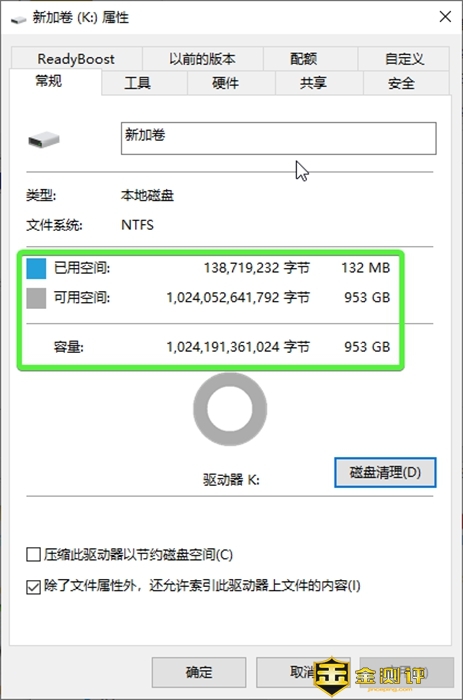This screenshot has width=463, height=700.
Task: Click the 取消 cancel button
Action: coord(303,672)
